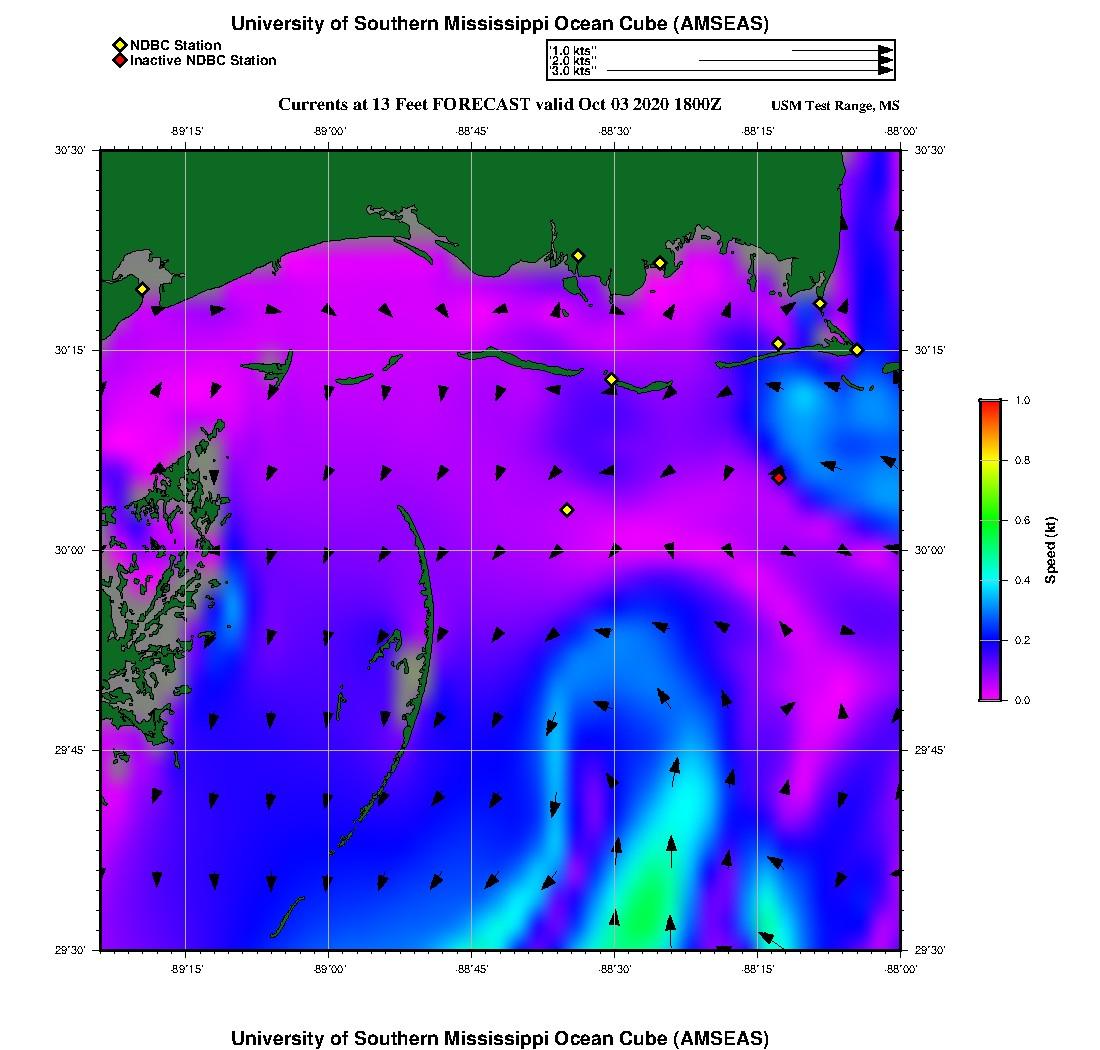Select the inactive red NDBC station marker on the map
1100x1050 pixels.
click(779, 478)
